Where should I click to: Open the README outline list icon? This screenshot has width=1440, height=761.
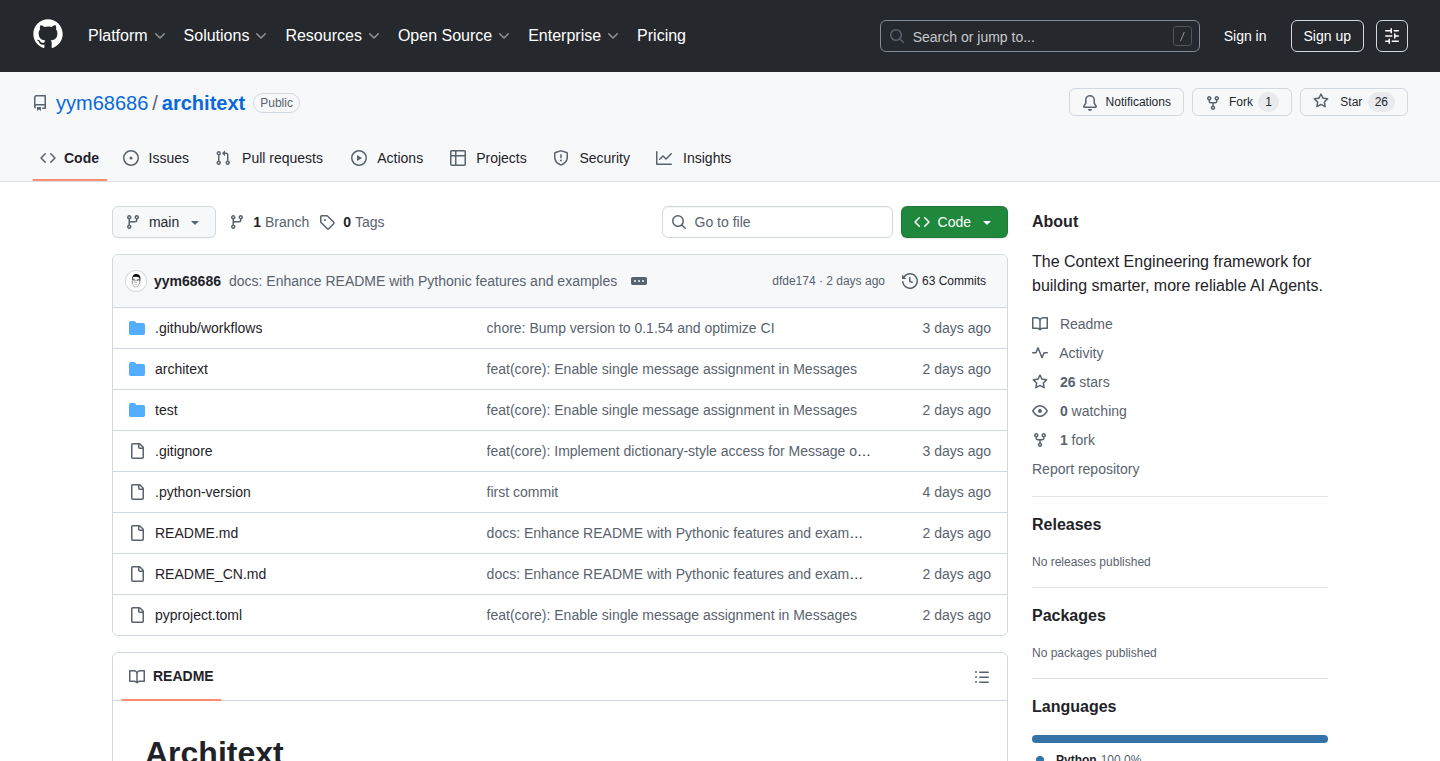pos(982,677)
